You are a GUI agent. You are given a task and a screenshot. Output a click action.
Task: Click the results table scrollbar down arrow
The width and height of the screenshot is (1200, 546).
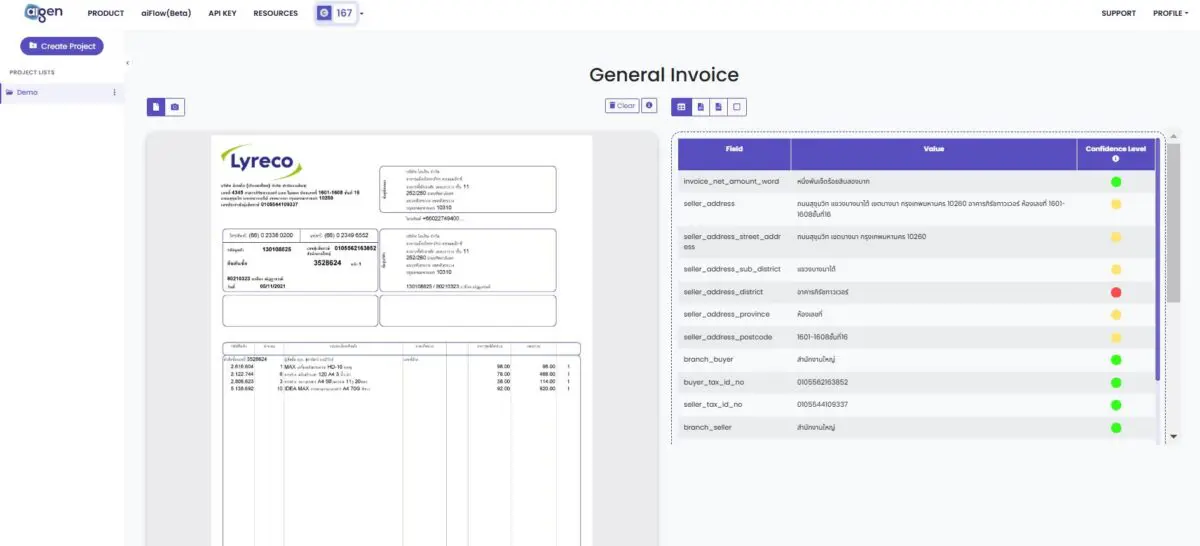(x=1173, y=436)
